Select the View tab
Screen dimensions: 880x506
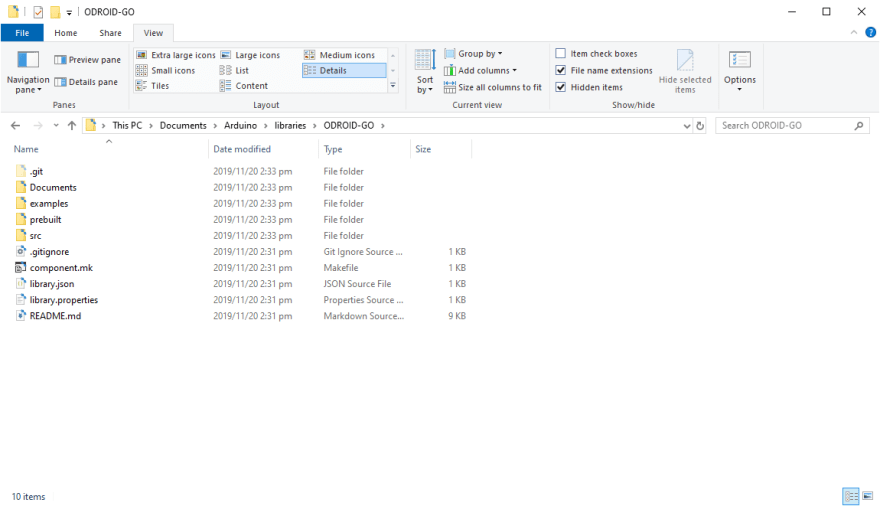click(153, 33)
